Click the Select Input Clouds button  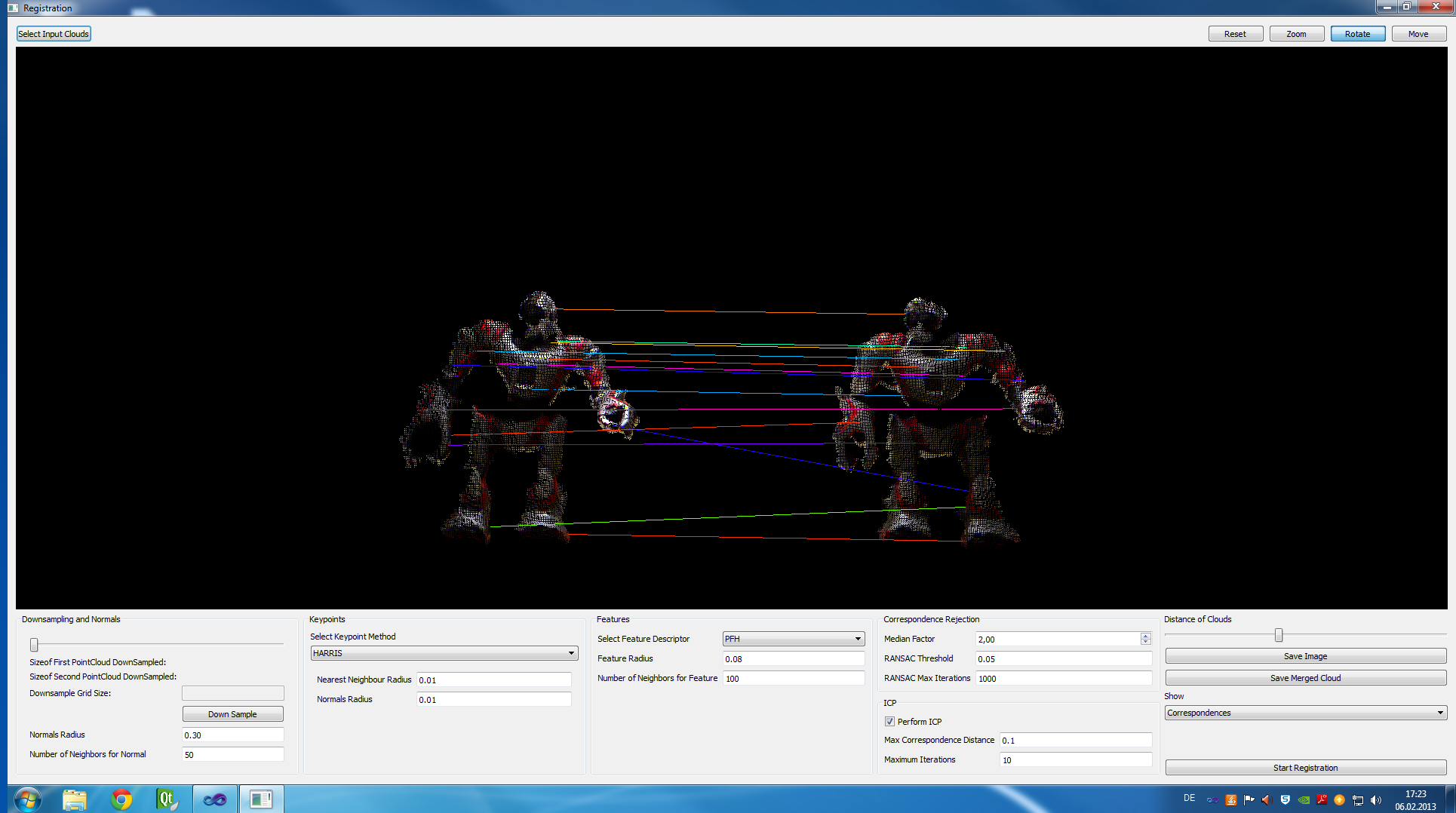tap(54, 34)
